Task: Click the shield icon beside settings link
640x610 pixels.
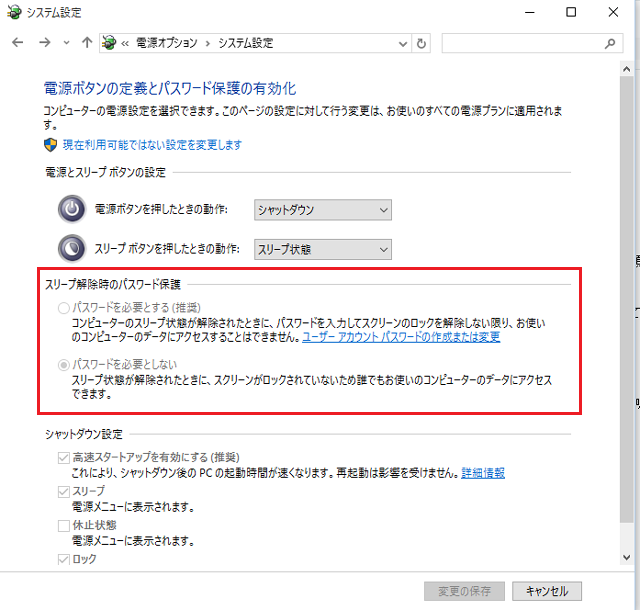Action: pyautogui.click(x=50, y=145)
